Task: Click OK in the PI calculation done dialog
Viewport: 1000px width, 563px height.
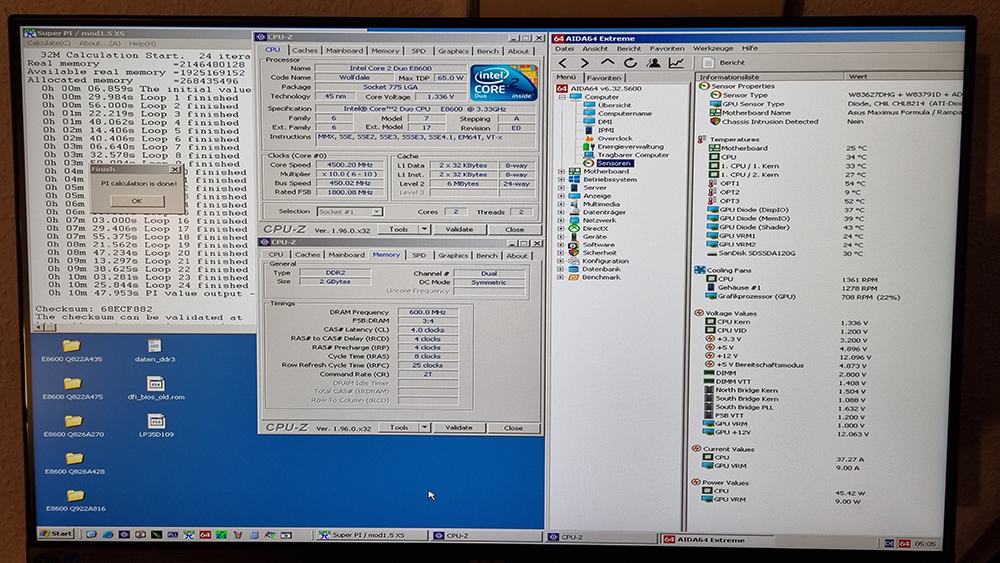Action: (x=137, y=200)
